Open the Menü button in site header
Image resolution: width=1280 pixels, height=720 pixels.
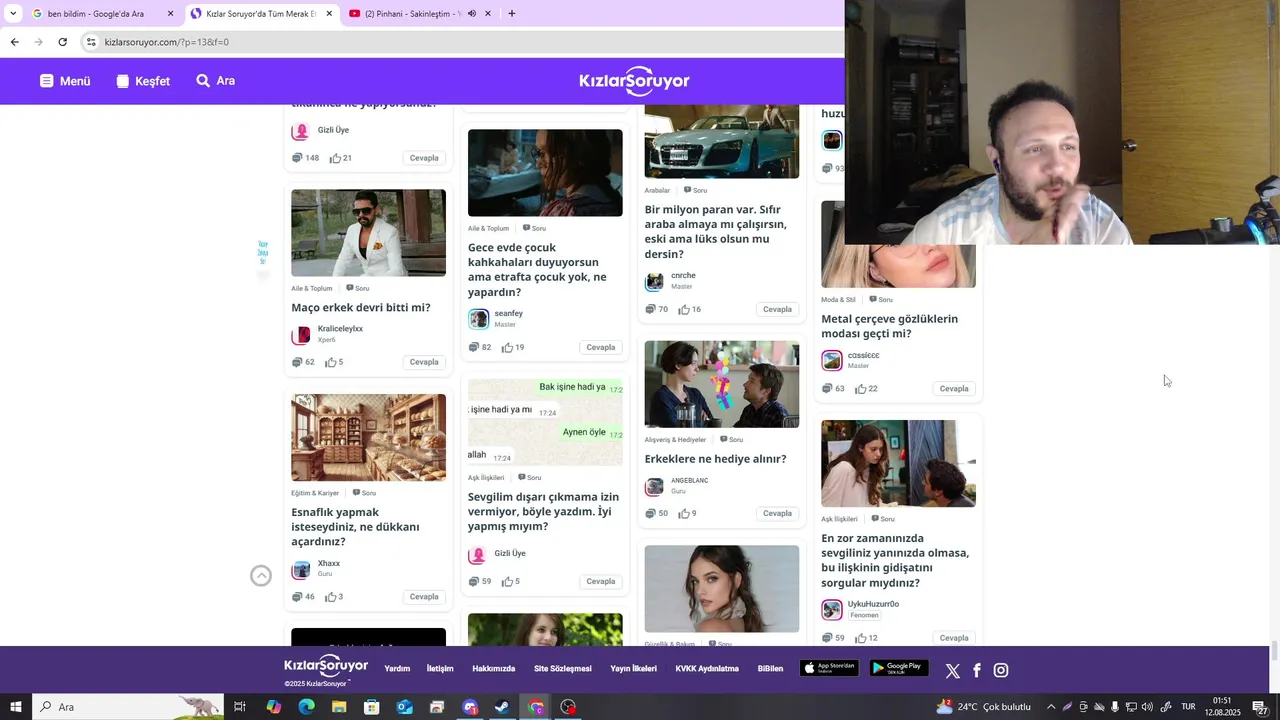pyautogui.click(x=65, y=81)
